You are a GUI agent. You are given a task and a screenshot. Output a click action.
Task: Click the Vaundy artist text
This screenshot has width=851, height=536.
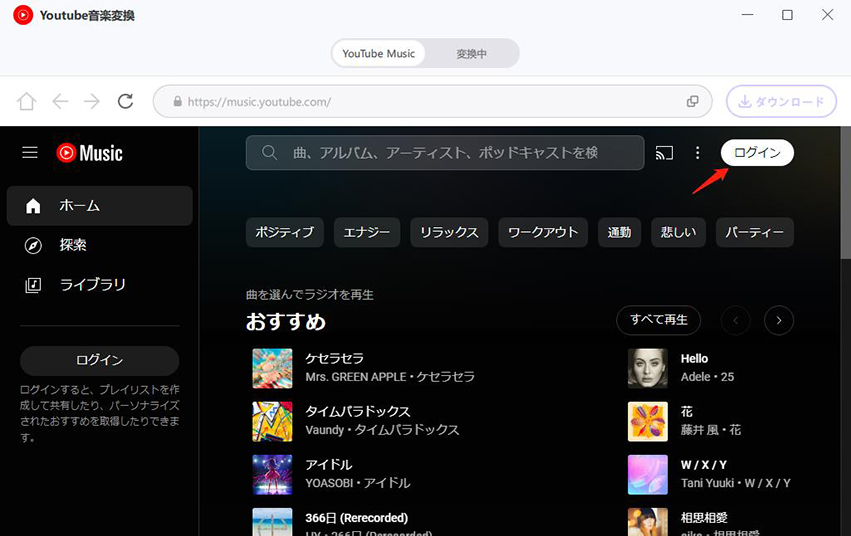coord(325,430)
